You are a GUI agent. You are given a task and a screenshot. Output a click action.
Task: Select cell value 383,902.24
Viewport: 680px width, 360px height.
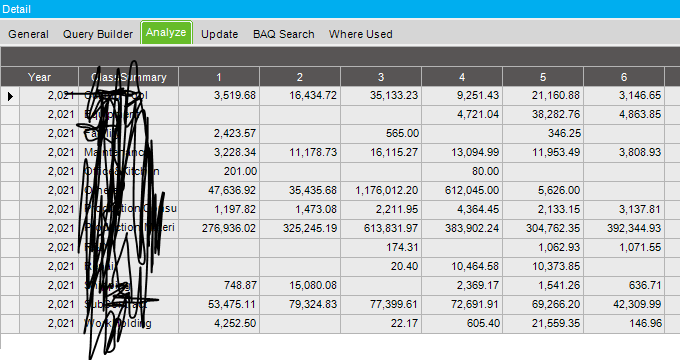pyautogui.click(x=462, y=229)
